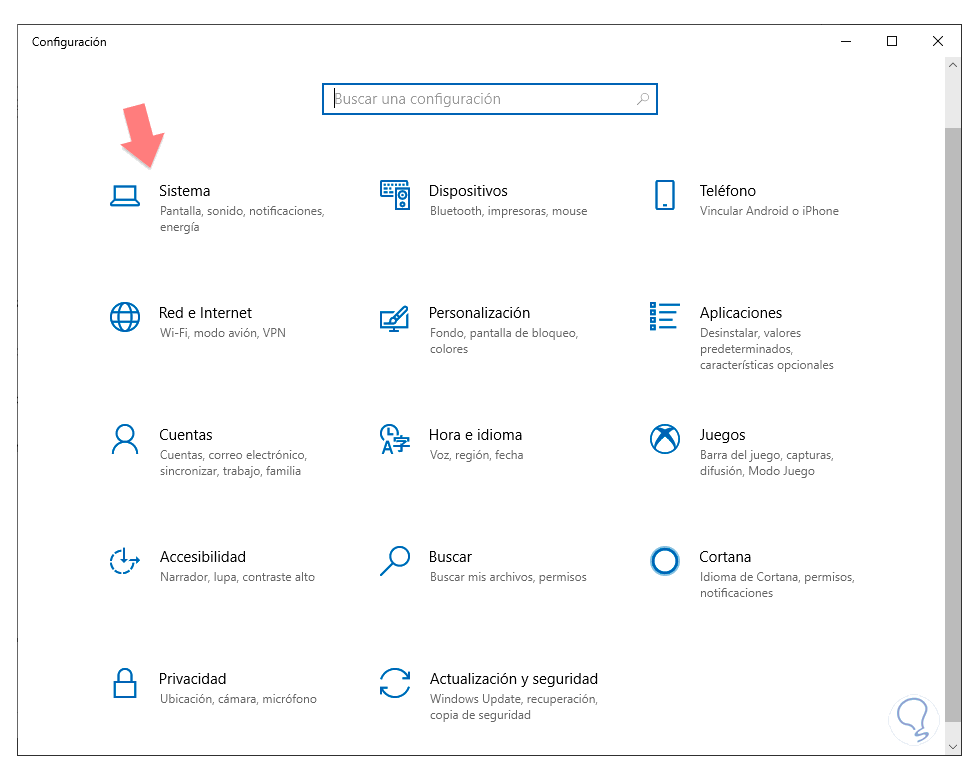980x781 pixels.
Task: Select the Cuentas heading
Action: pos(186,434)
